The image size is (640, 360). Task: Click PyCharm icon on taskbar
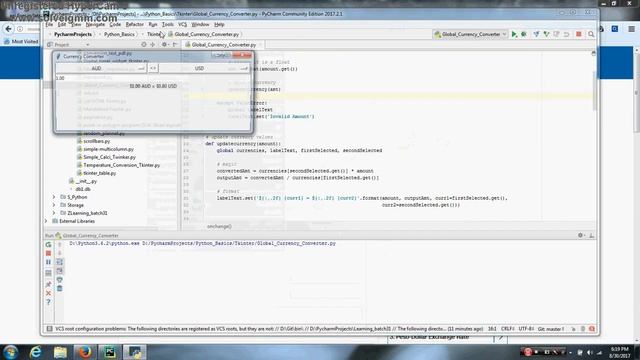pyautogui.click(x=110, y=352)
